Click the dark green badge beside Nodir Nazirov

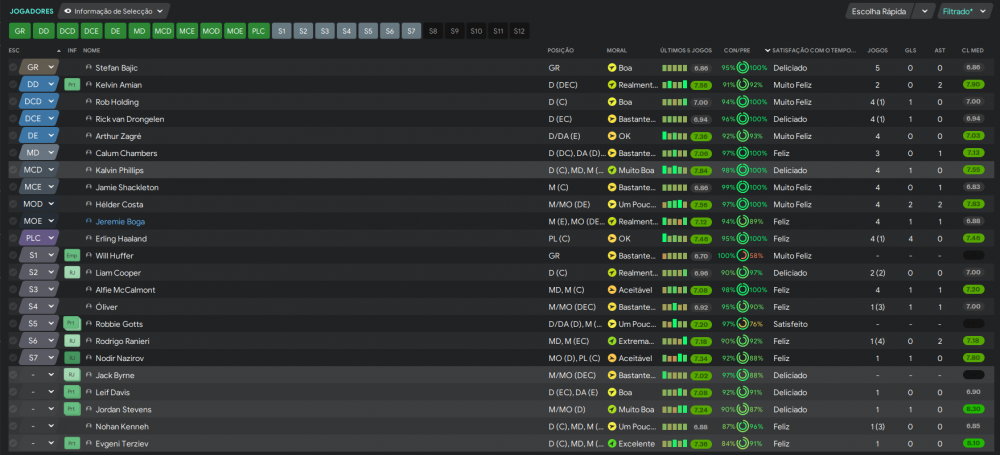click(x=72, y=359)
